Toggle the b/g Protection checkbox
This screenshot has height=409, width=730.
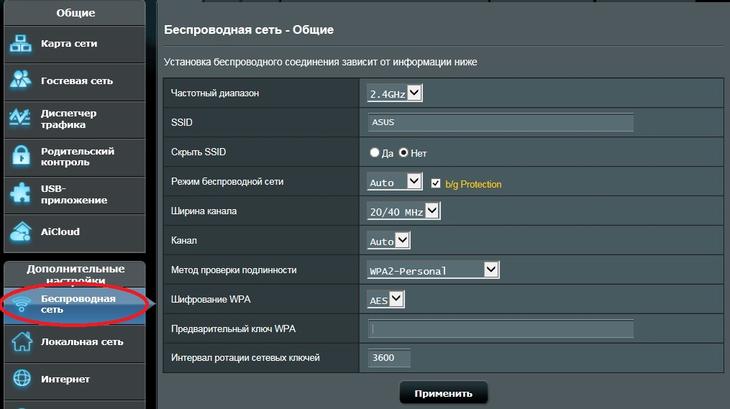(x=436, y=183)
